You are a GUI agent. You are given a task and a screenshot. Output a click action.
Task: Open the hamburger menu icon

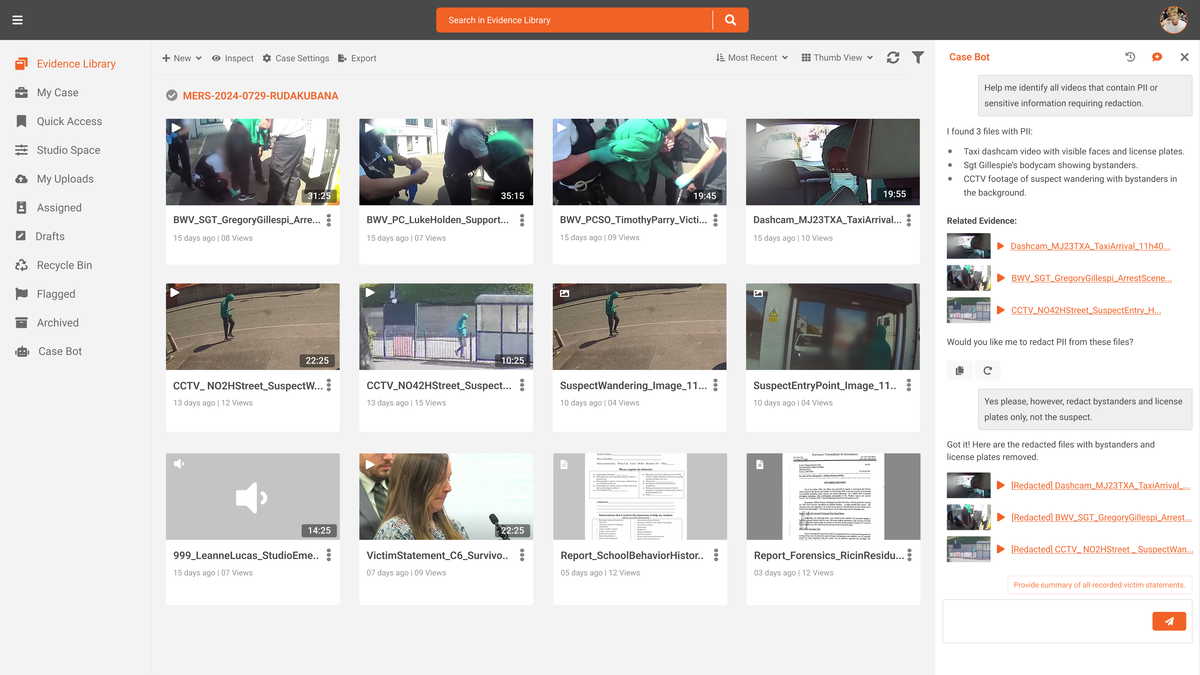[x=17, y=20]
